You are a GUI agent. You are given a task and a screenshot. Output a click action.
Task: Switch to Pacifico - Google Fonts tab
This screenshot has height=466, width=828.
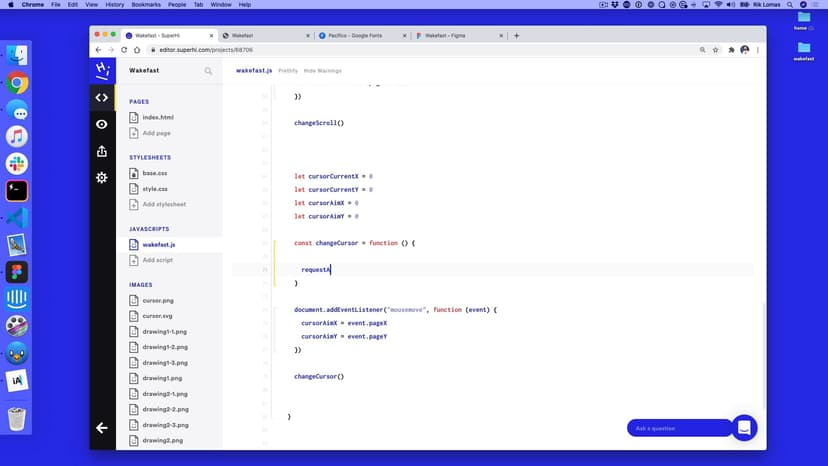click(x=361, y=35)
